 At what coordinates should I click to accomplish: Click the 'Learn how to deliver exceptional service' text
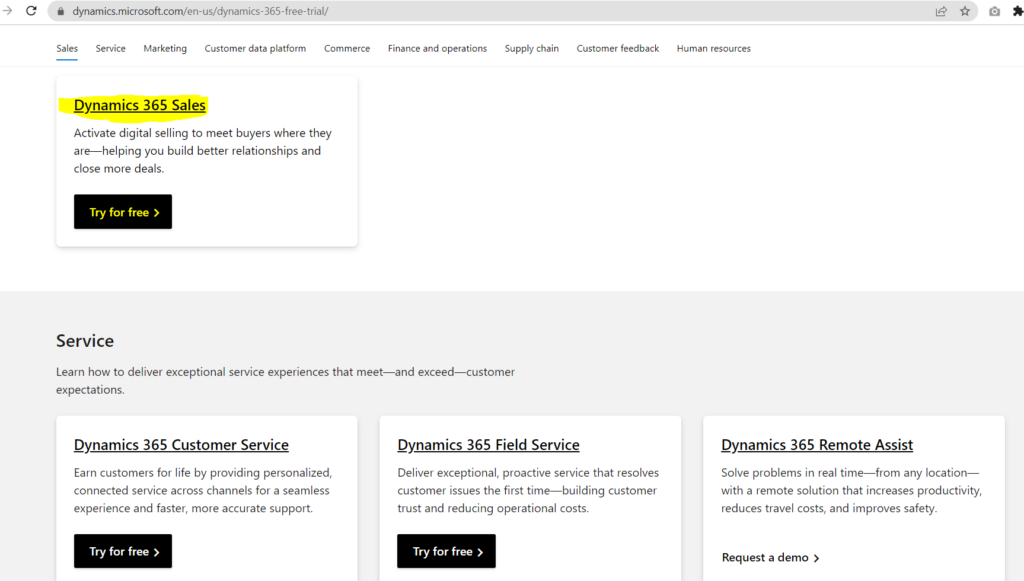tap(285, 381)
